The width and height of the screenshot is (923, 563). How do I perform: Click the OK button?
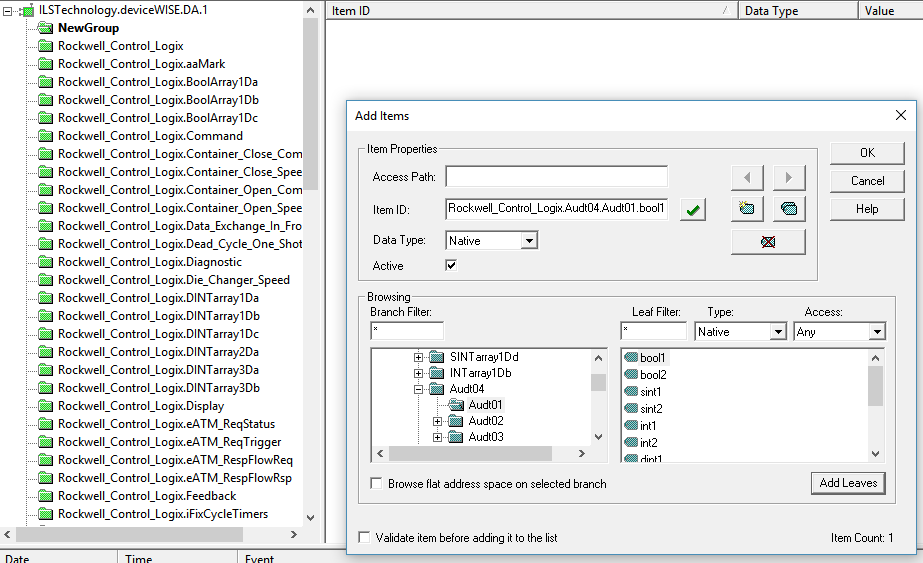pyautogui.click(x=867, y=153)
